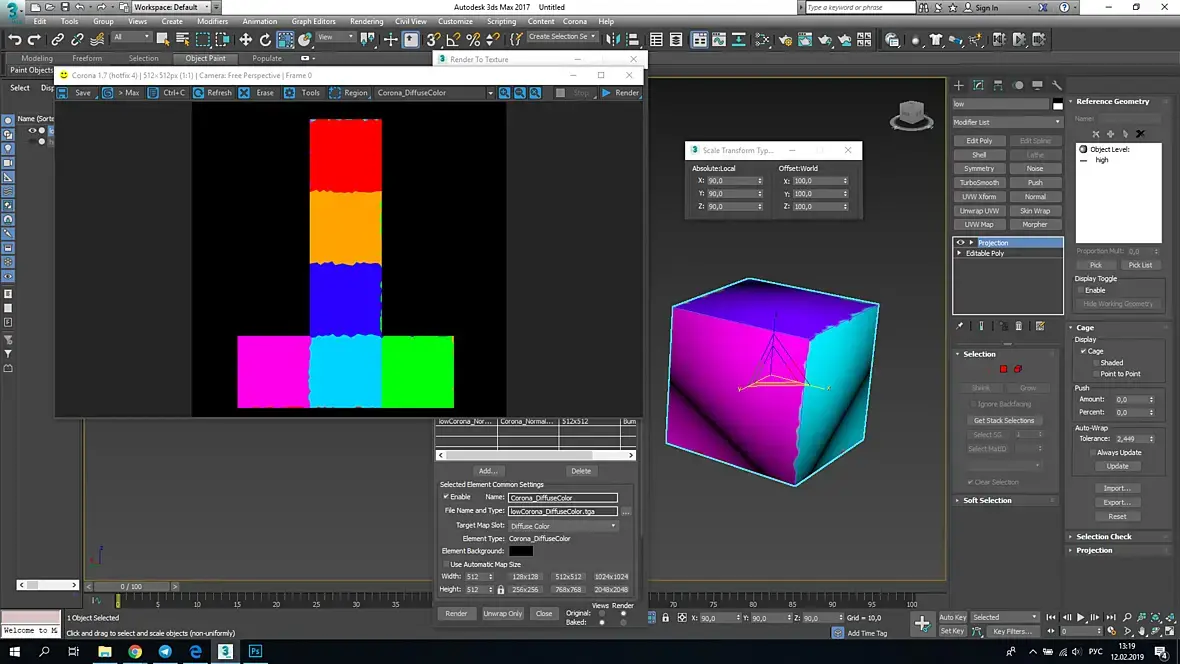
Task: Switch to the Freeform ribbon tab
Action: pos(87,58)
